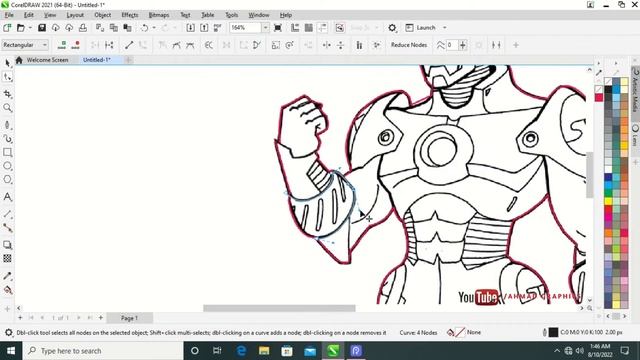Select the Artistic Media tool

tap(7, 139)
